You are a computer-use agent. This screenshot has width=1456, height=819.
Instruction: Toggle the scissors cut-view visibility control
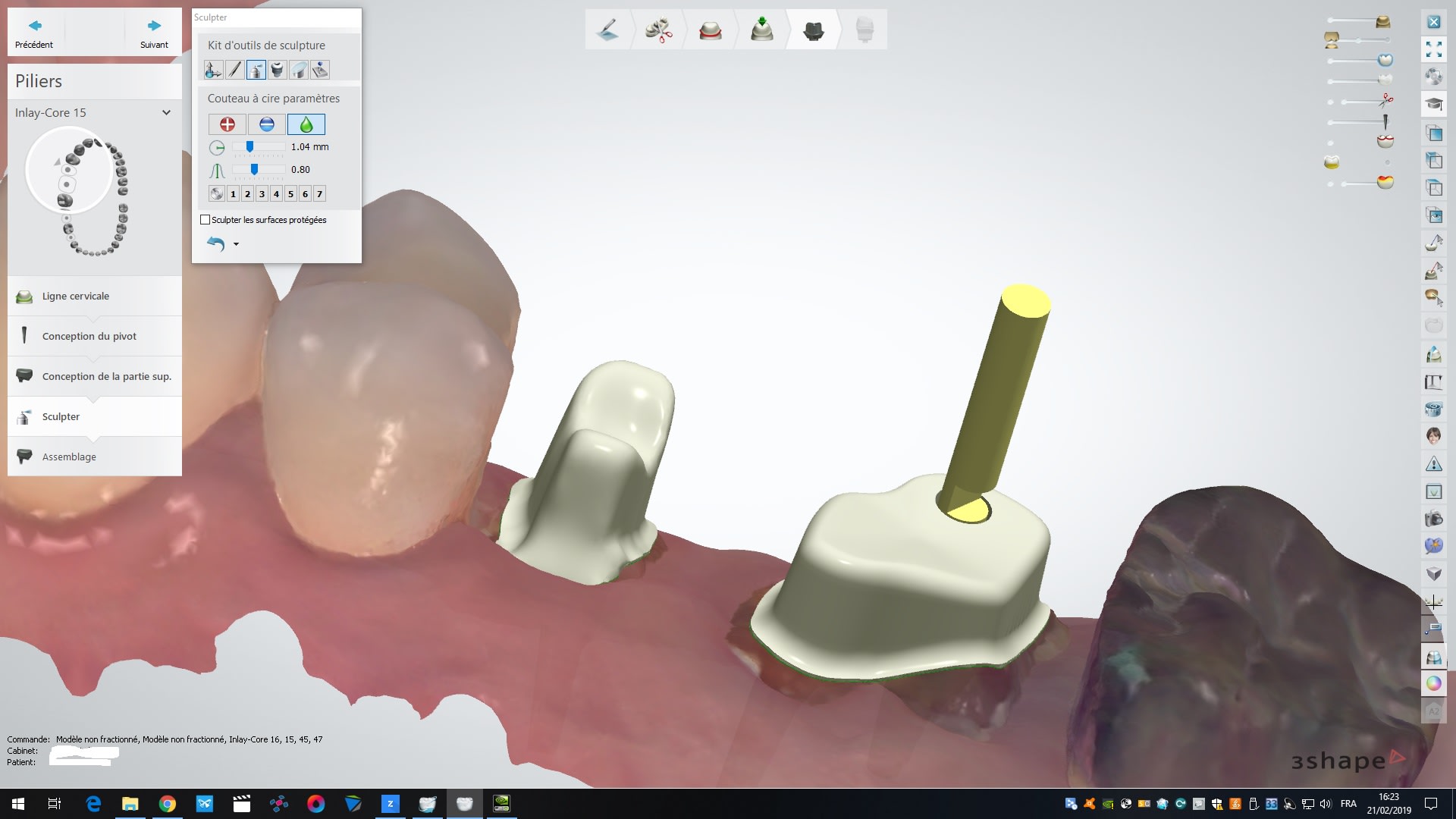coord(1386,101)
